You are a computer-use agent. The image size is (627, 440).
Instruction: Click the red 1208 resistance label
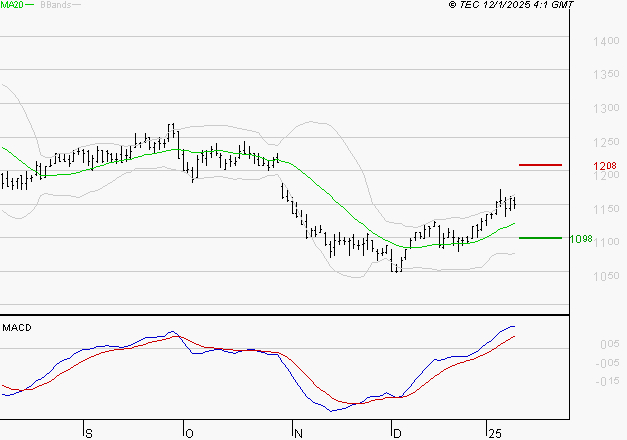(x=605, y=166)
